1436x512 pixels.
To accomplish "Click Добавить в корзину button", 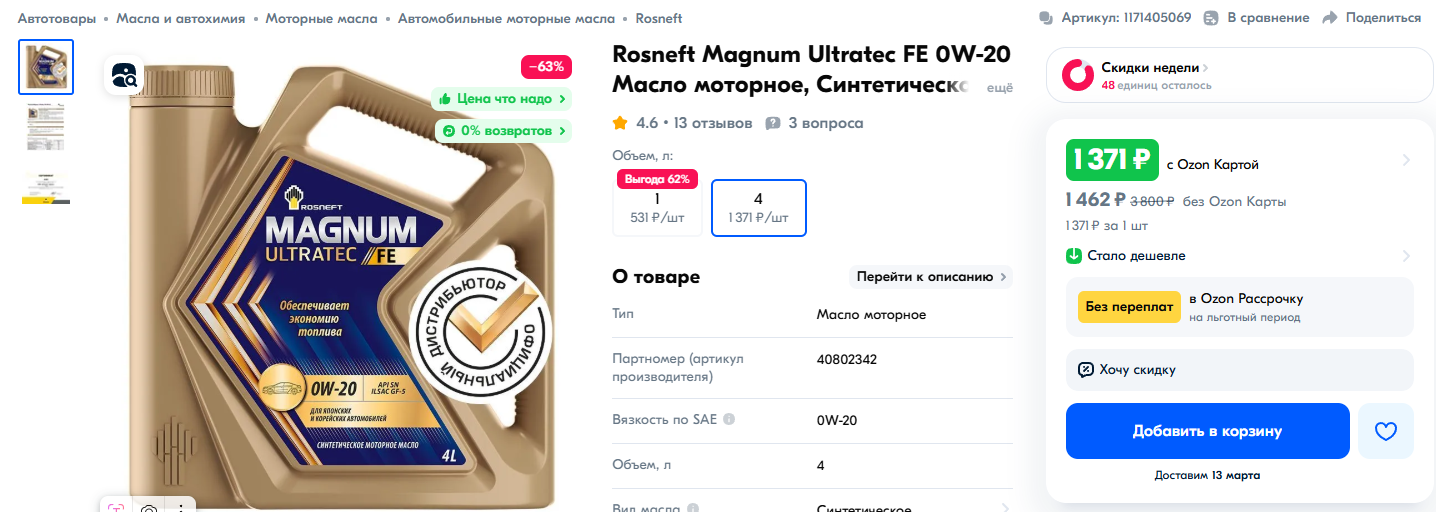I will 1208,431.
